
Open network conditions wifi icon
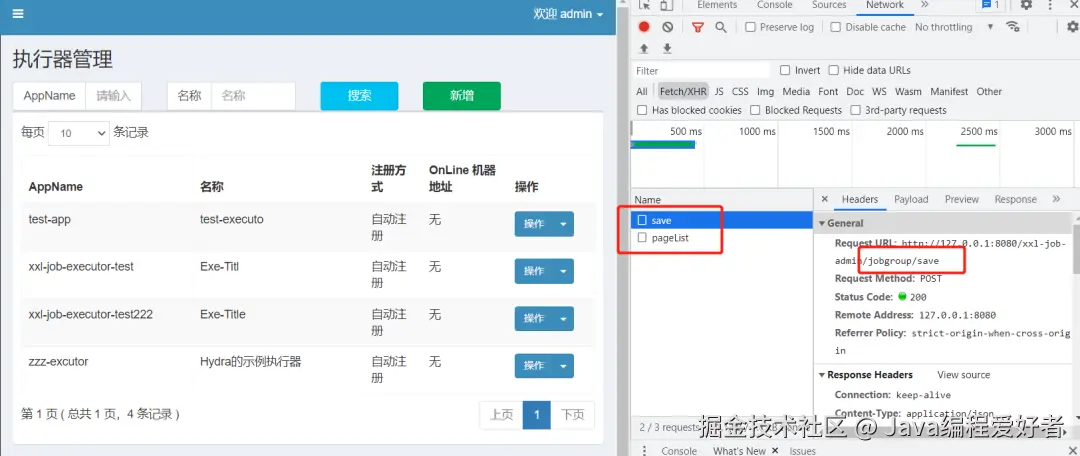click(1012, 26)
